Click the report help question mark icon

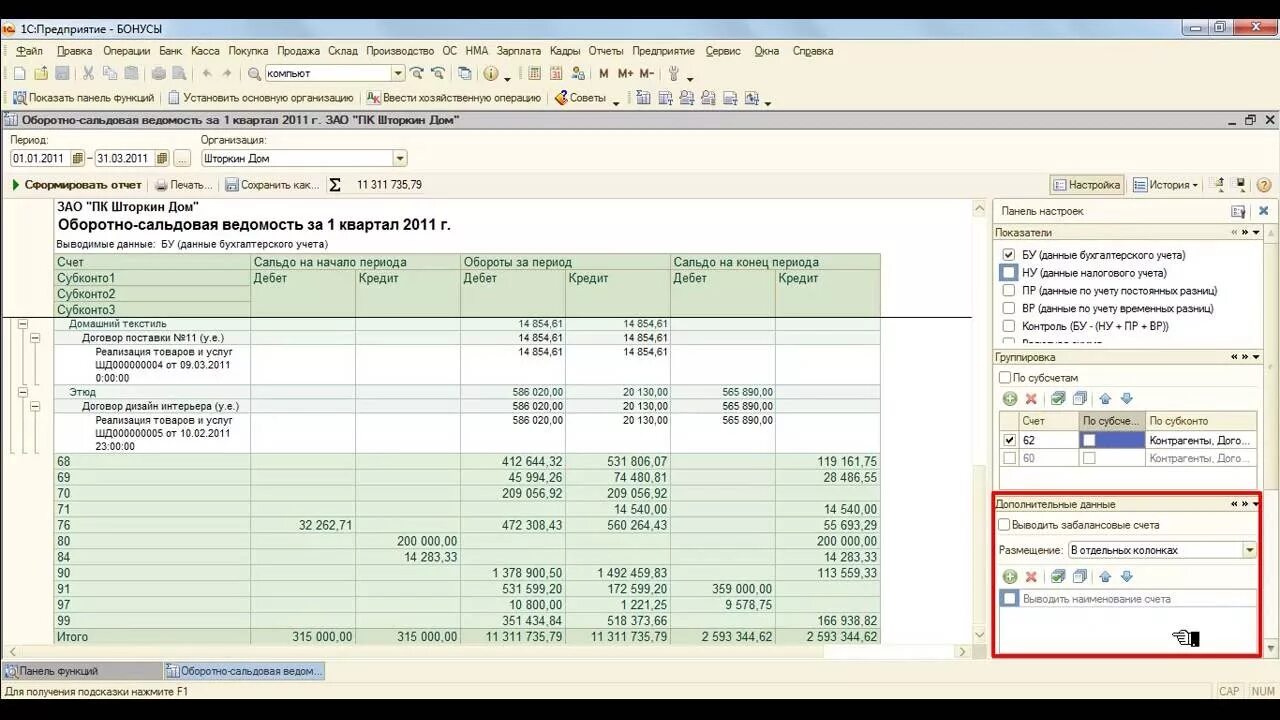point(1264,185)
